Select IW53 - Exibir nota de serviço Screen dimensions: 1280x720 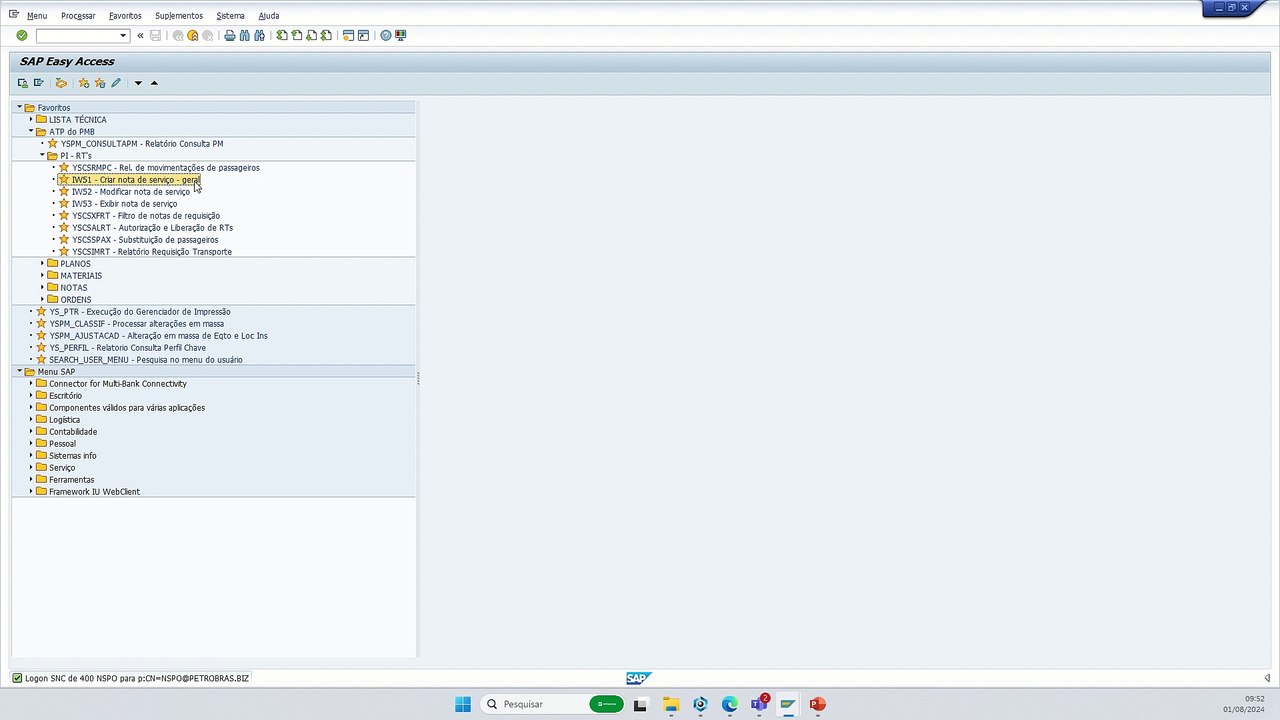tap(125, 204)
